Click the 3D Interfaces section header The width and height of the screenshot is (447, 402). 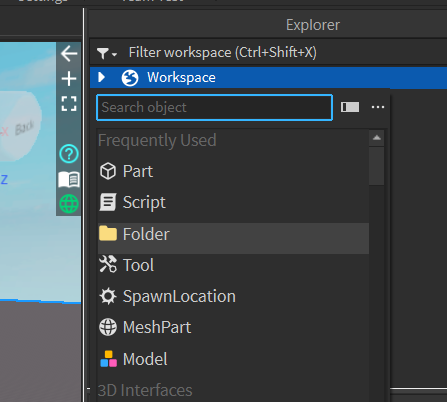[145, 390]
